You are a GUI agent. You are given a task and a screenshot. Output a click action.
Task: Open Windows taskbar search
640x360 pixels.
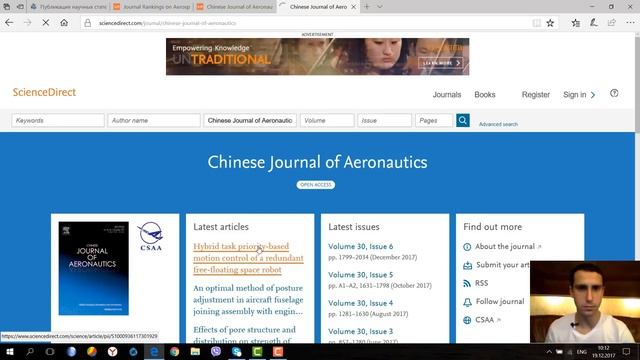tap(30, 351)
